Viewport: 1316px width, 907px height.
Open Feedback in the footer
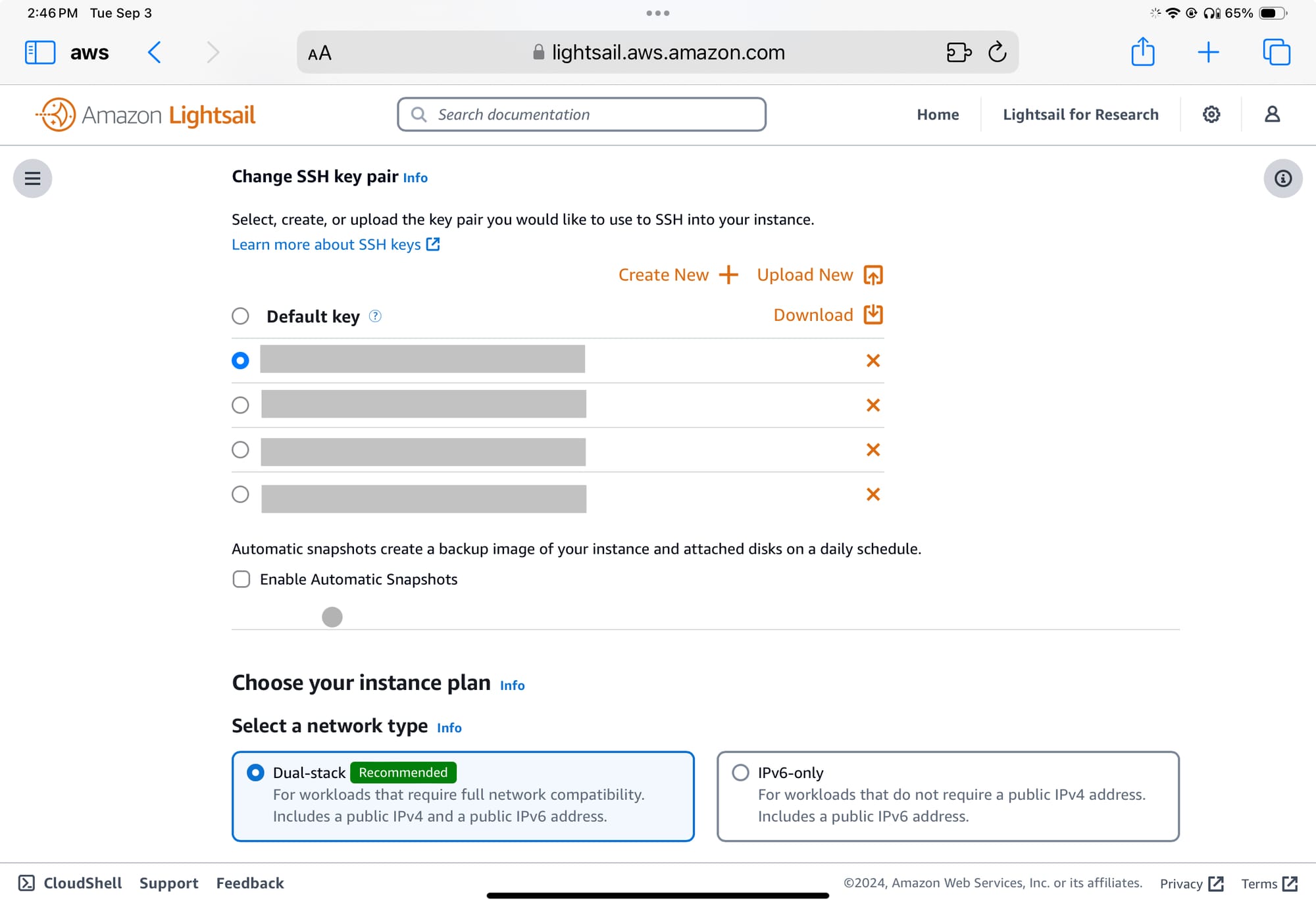[x=250, y=883]
